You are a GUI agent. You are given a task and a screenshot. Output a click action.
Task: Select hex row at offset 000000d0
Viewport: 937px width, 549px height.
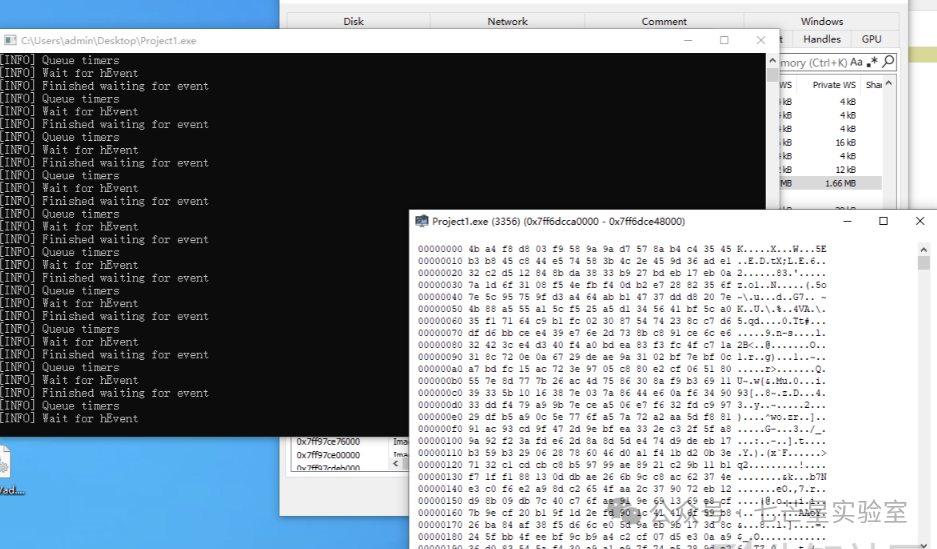click(621, 405)
